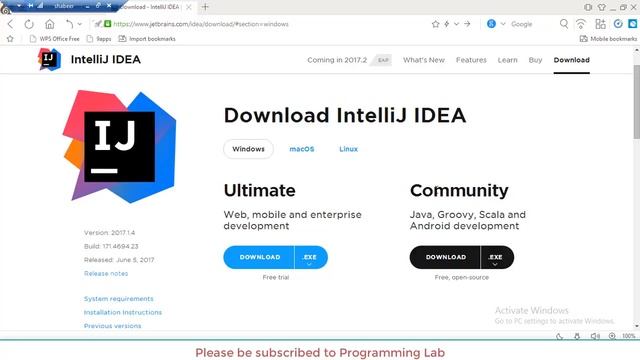Open the Buy nav item
Image resolution: width=640 pixels, height=360 pixels.
pos(535,60)
